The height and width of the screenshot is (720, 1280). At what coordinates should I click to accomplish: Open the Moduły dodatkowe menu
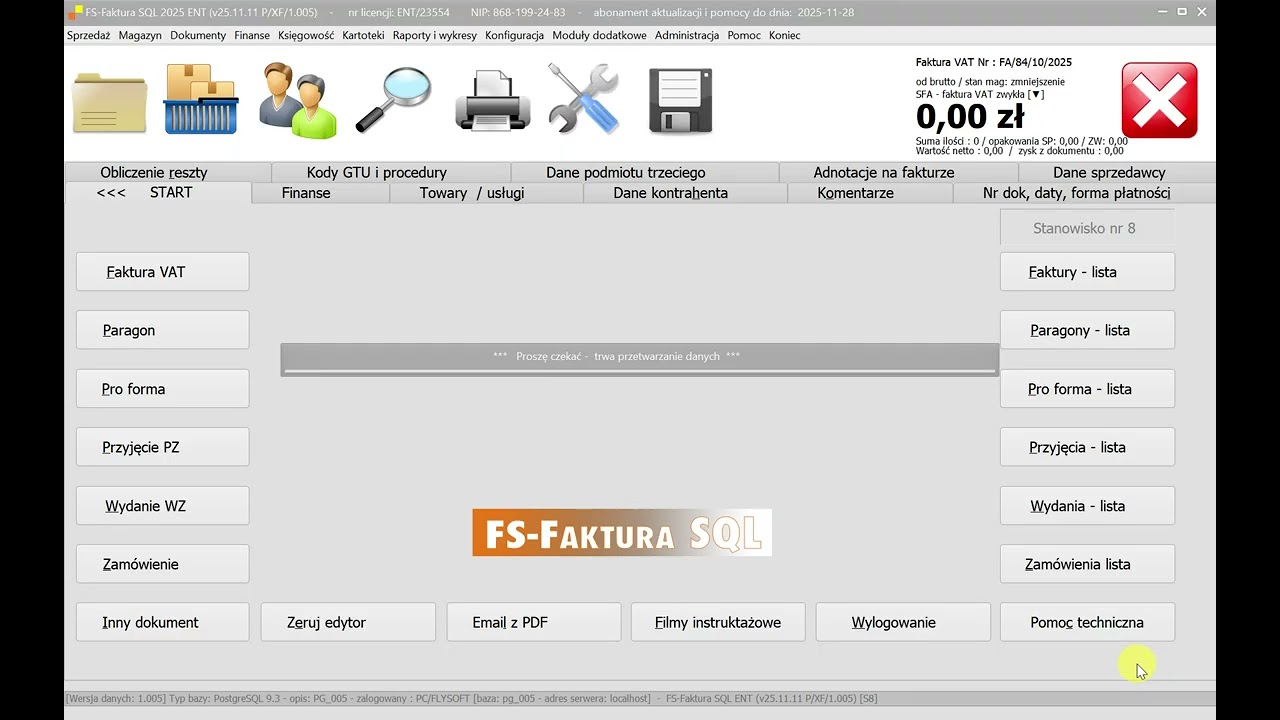click(x=599, y=35)
